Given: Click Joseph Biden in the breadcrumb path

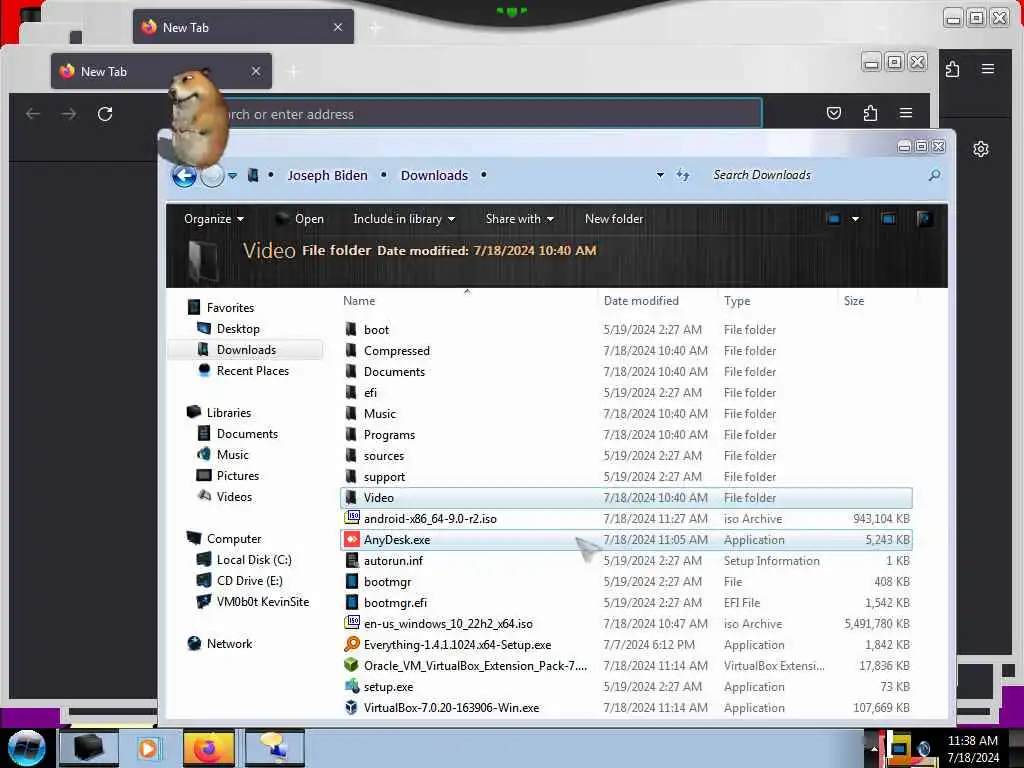Looking at the screenshot, I should tap(327, 176).
